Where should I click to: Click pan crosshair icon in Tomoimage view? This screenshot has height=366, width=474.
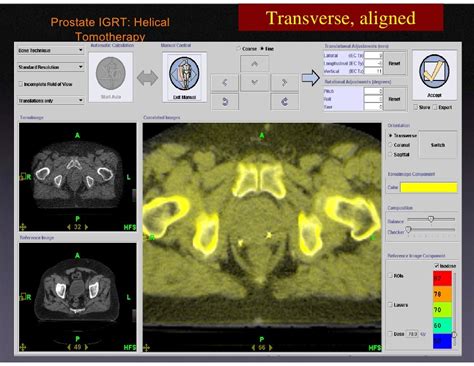[x=23, y=227]
